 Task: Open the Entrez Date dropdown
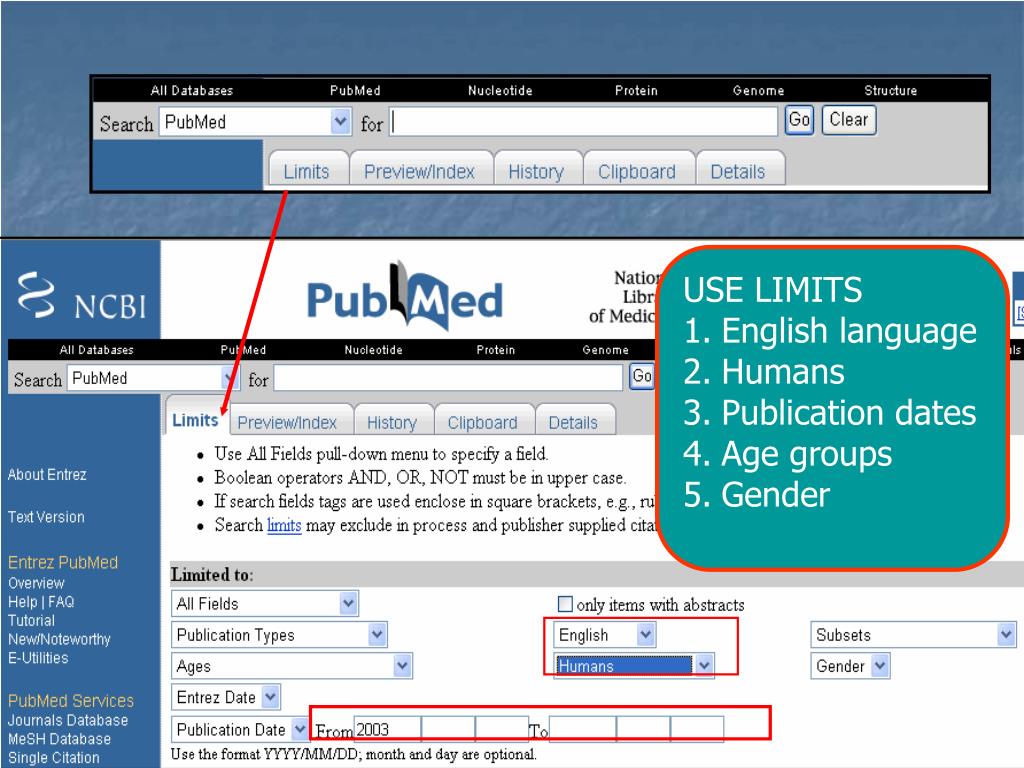pyautogui.click(x=226, y=697)
